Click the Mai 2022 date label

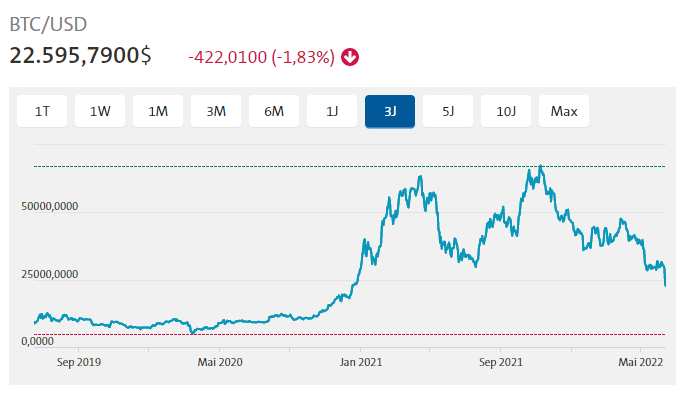(641, 362)
